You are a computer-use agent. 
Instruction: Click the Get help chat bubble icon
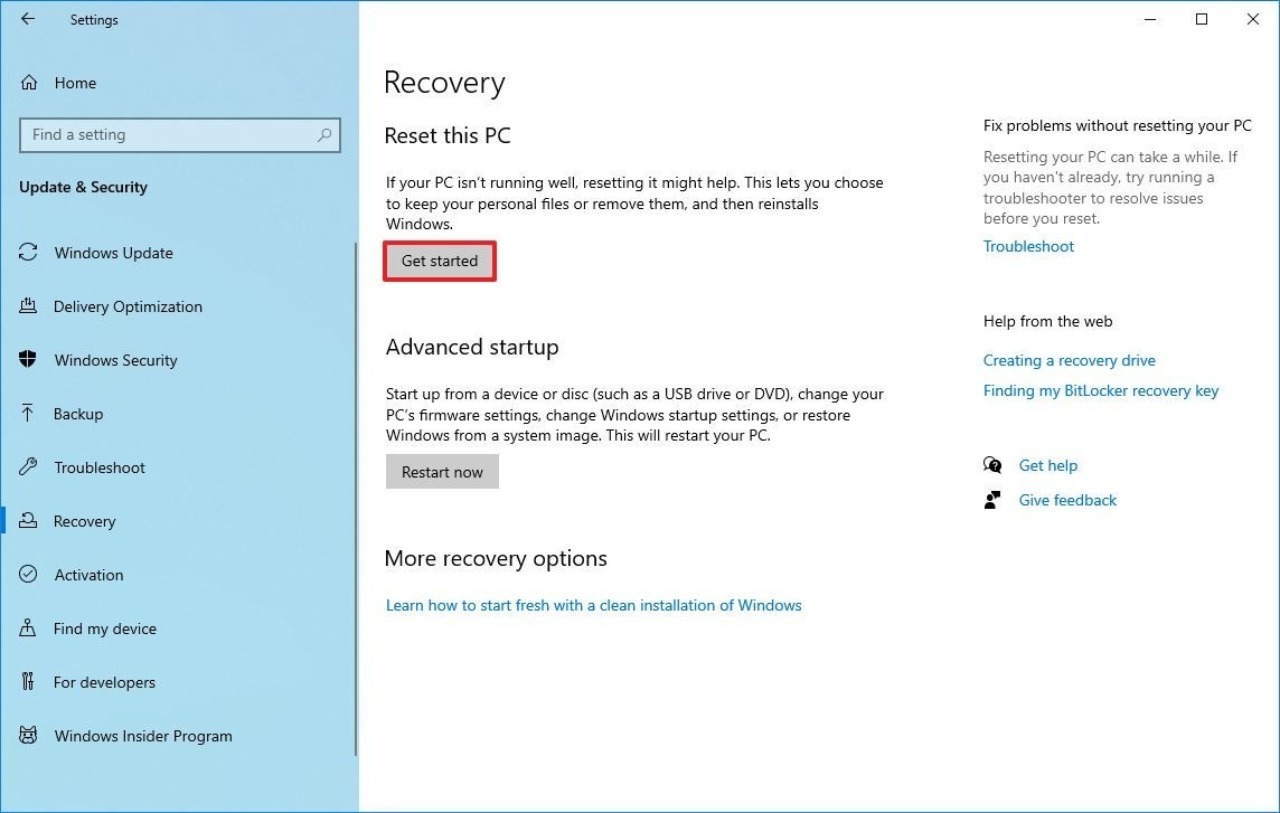993,465
